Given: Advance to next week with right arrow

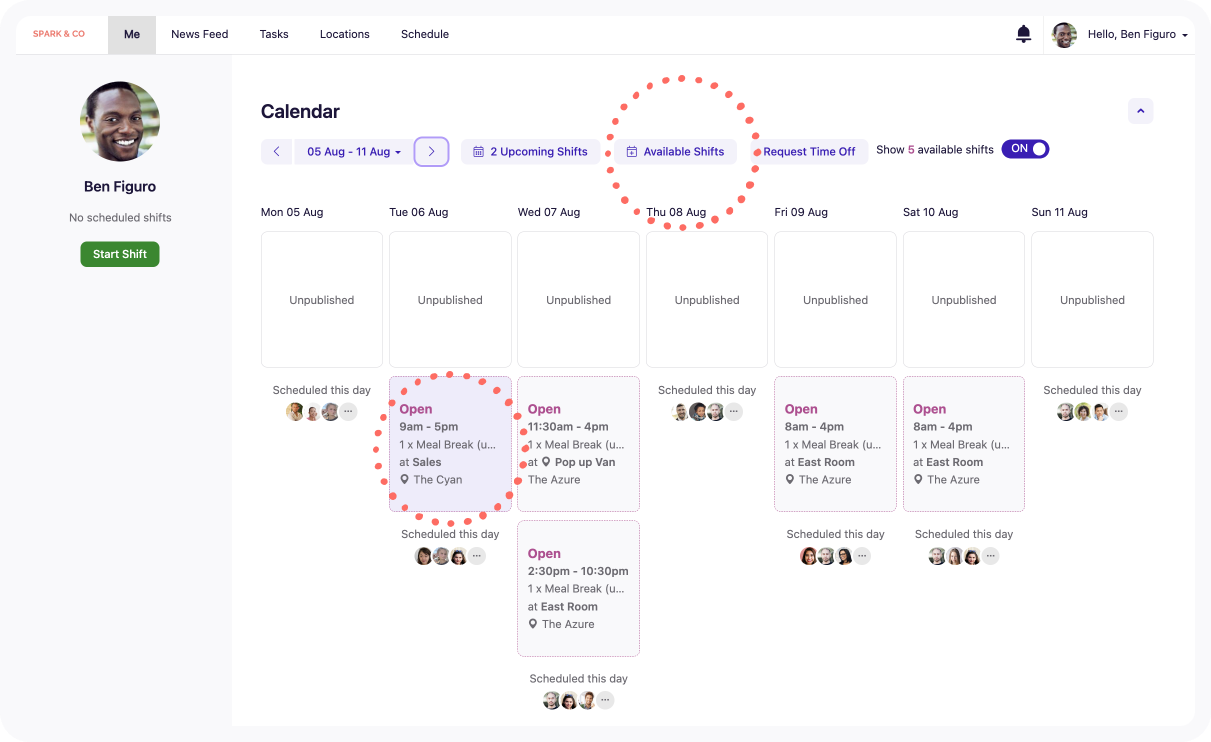Looking at the screenshot, I should pyautogui.click(x=431, y=152).
